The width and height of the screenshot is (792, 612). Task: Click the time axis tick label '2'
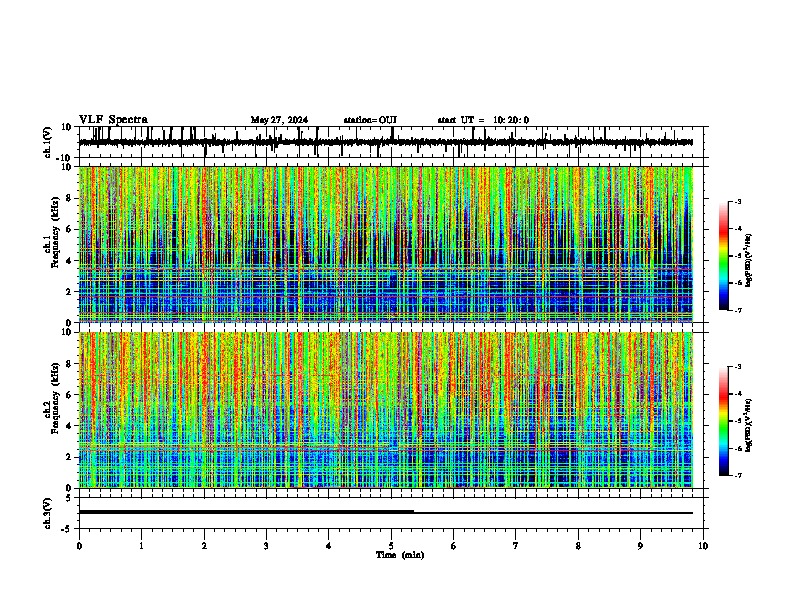(204, 546)
